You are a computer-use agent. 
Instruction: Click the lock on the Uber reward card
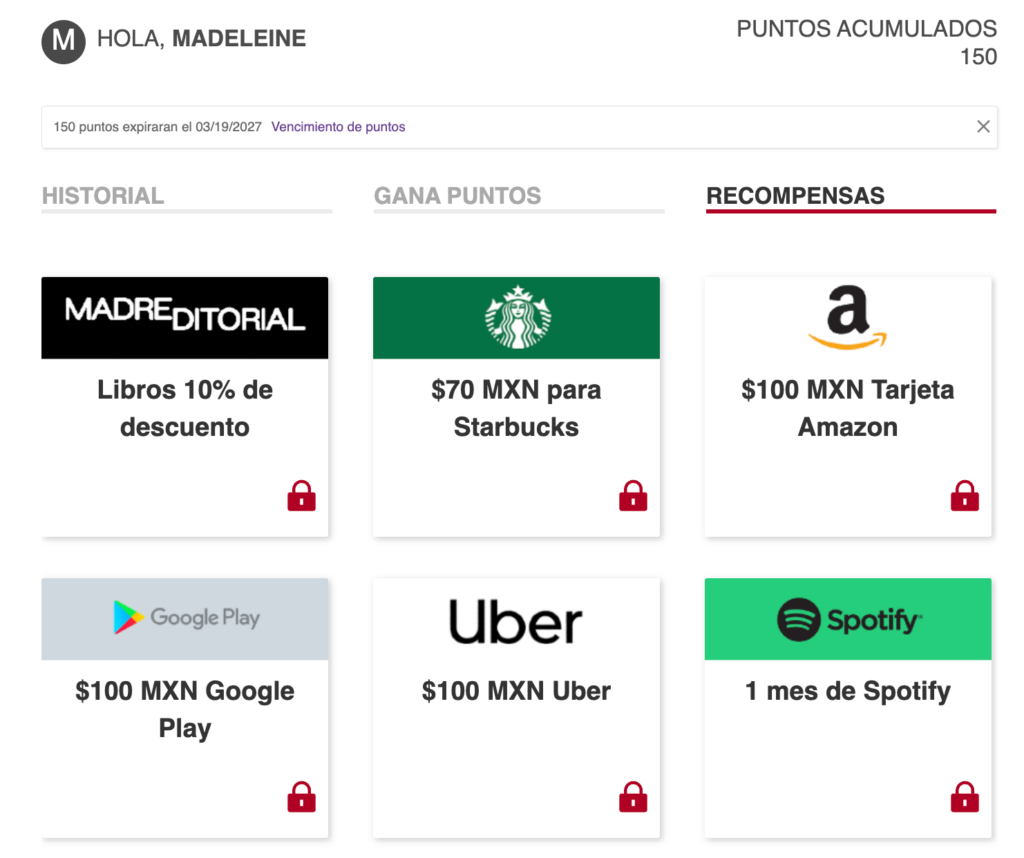click(633, 797)
